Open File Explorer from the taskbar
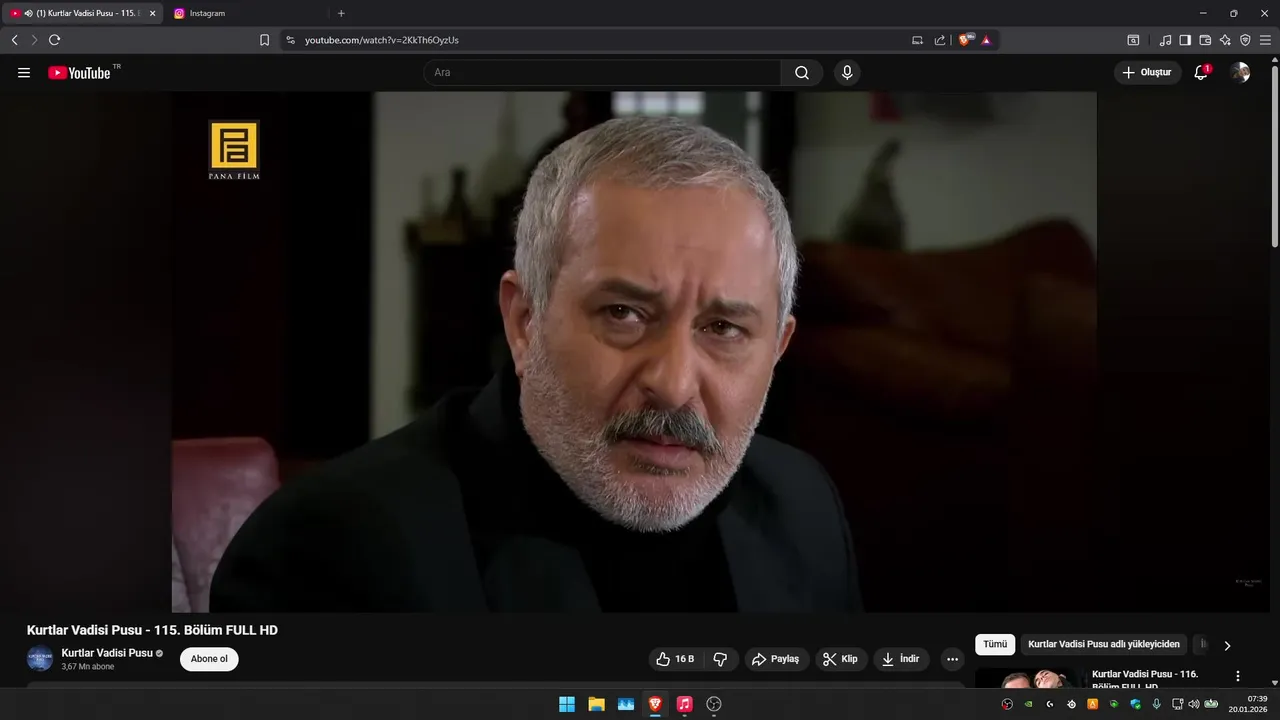Screen dimensions: 1280x720 [x=596, y=704]
